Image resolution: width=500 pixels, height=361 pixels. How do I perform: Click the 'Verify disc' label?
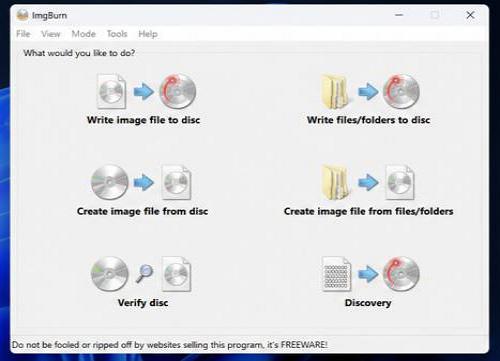[x=143, y=303]
